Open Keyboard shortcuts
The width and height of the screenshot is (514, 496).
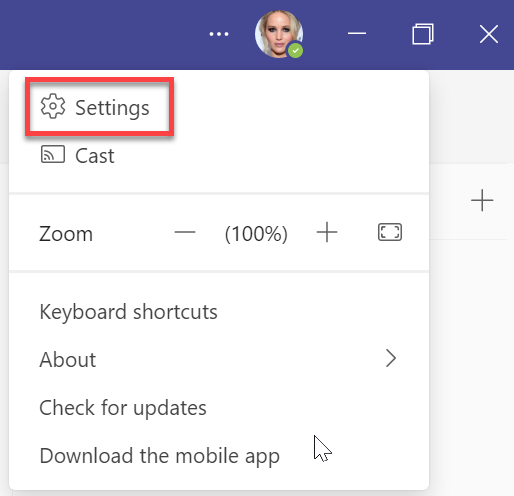click(129, 312)
